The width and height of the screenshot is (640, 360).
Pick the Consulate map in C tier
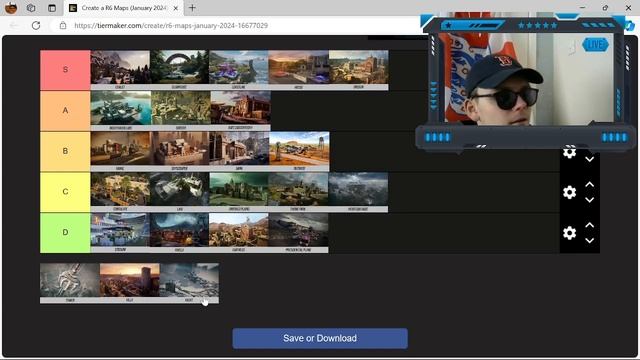click(x=120, y=192)
